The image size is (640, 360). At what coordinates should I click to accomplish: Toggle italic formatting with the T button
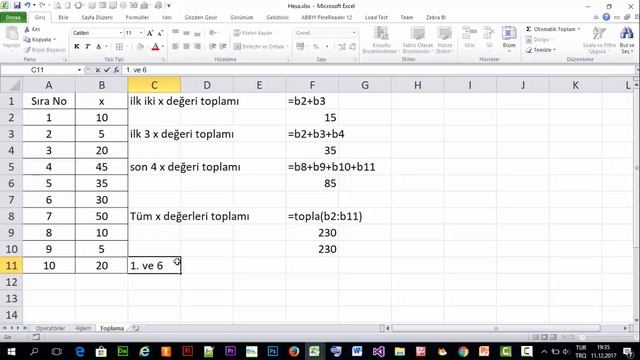pyautogui.click(x=87, y=47)
